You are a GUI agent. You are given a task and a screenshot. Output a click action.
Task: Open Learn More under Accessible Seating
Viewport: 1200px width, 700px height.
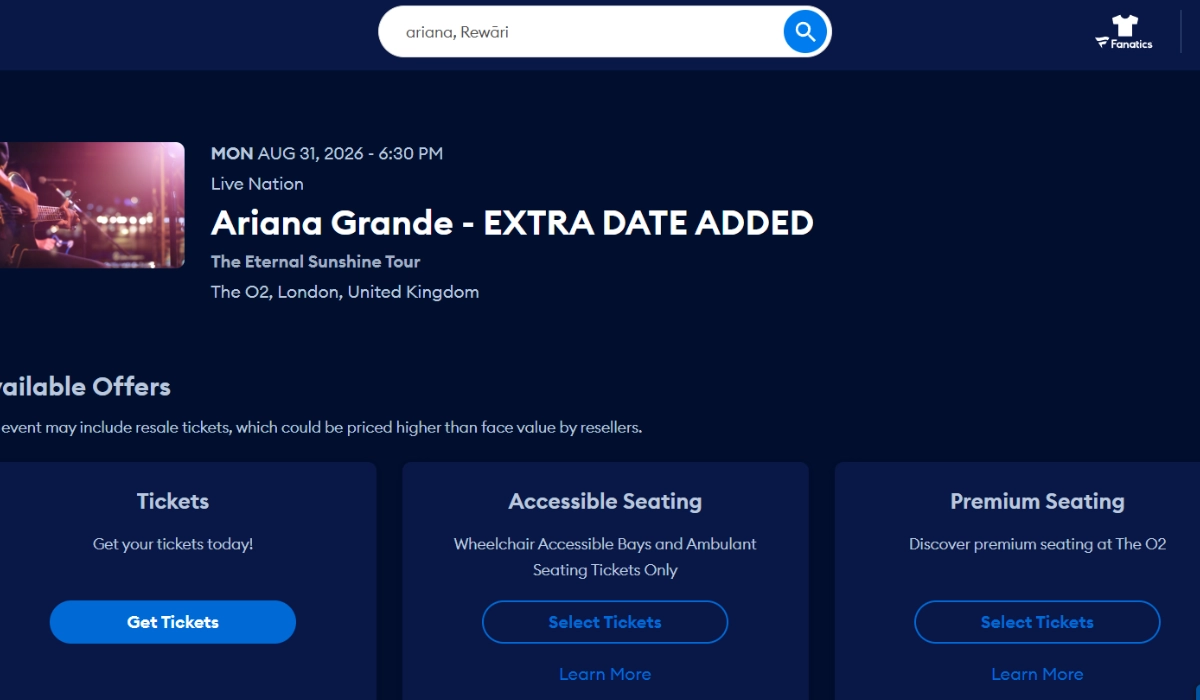point(604,673)
